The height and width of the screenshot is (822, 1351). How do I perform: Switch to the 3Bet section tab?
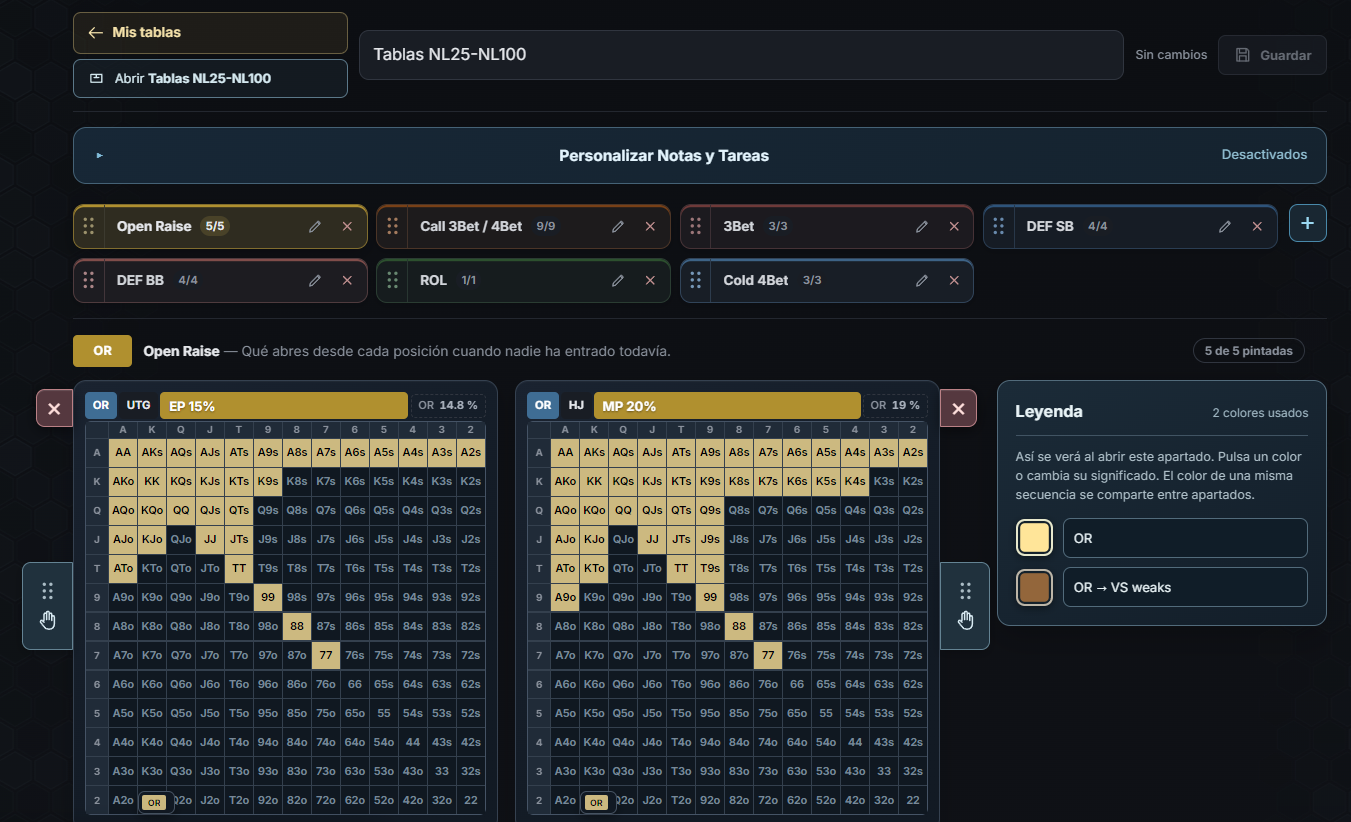pyautogui.click(x=739, y=227)
